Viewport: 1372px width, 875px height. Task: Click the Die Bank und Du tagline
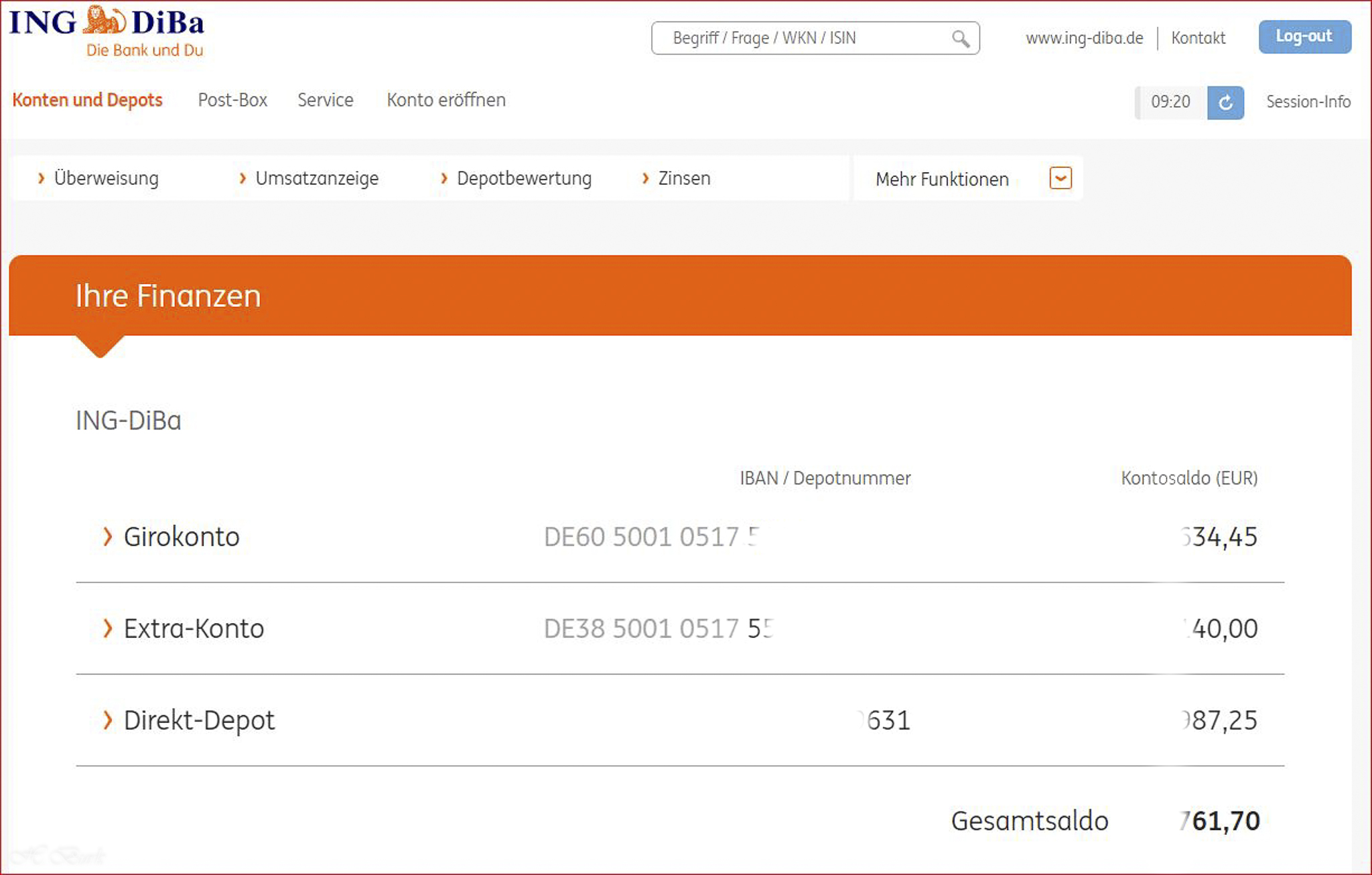pyautogui.click(x=145, y=50)
